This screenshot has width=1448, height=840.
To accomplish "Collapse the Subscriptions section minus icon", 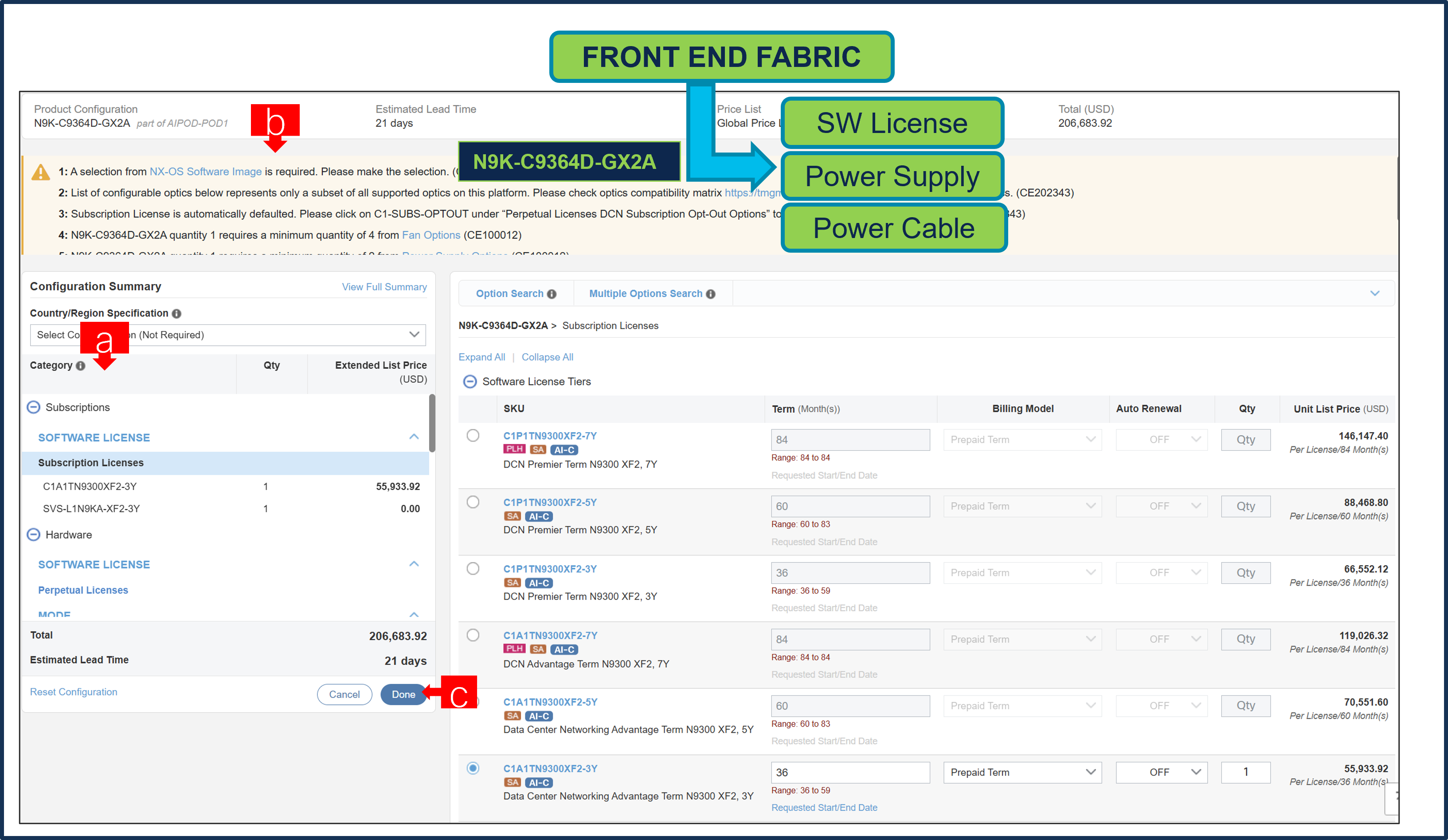I will tap(34, 407).
